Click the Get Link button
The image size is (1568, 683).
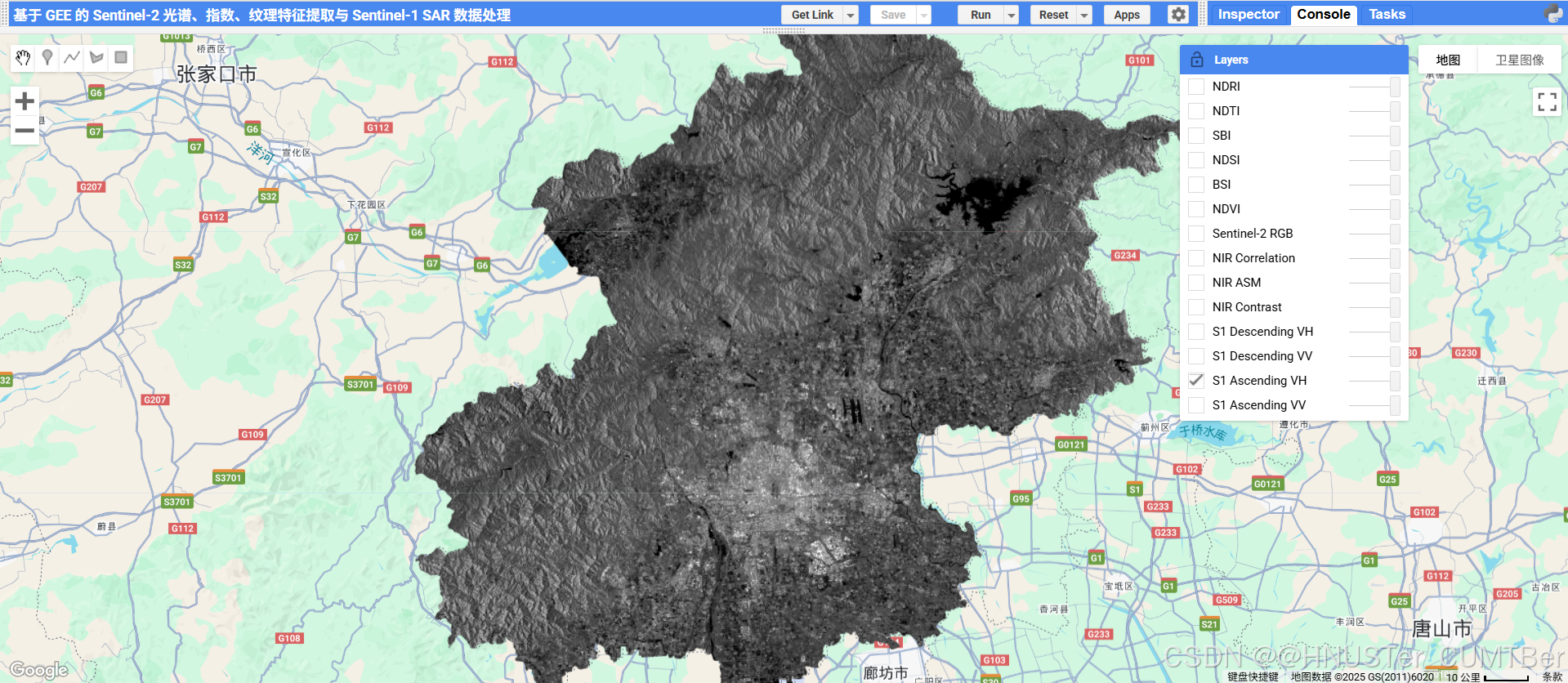[x=812, y=15]
